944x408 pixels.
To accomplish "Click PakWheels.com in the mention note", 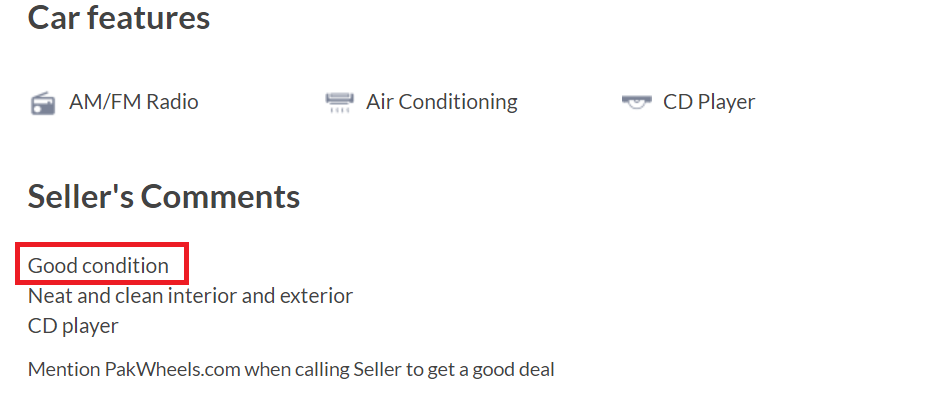I will (x=173, y=369).
